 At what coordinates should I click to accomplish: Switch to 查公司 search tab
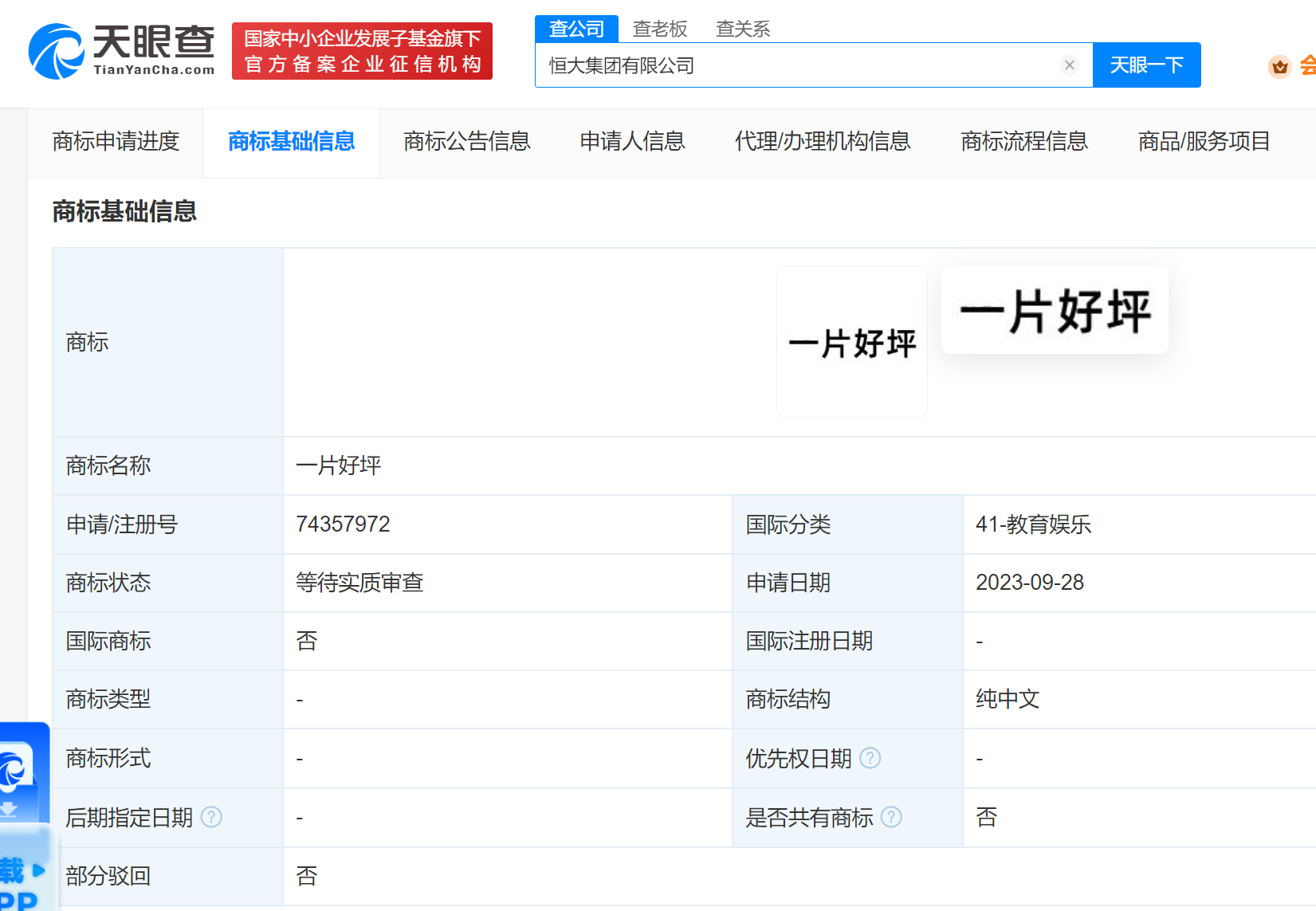(576, 29)
